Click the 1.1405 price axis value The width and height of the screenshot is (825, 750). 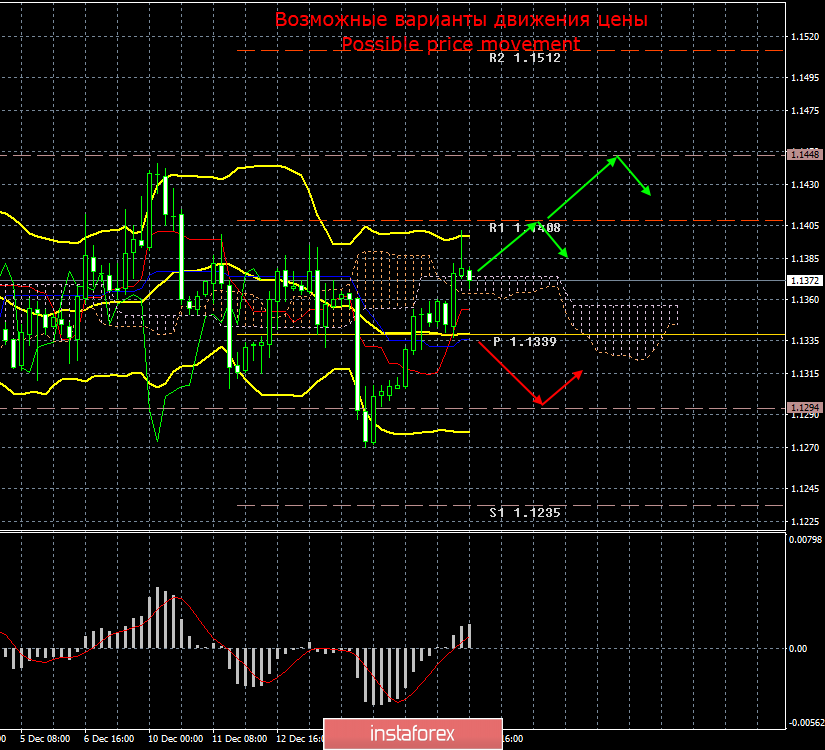point(805,225)
